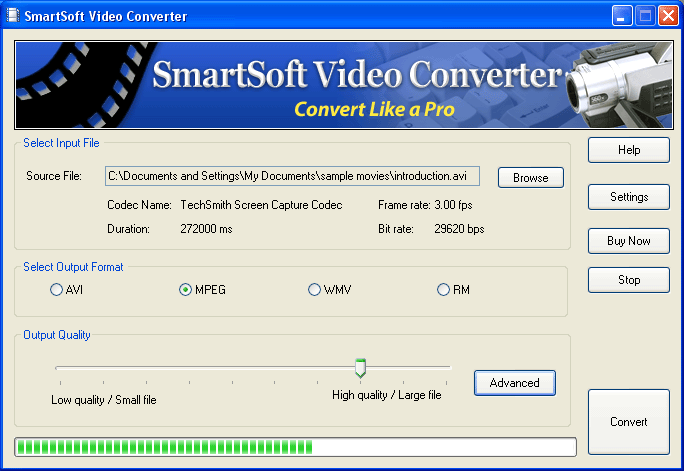Viewport: 684px width, 471px height.
Task: Click the Buy Now button
Action: [x=629, y=241]
